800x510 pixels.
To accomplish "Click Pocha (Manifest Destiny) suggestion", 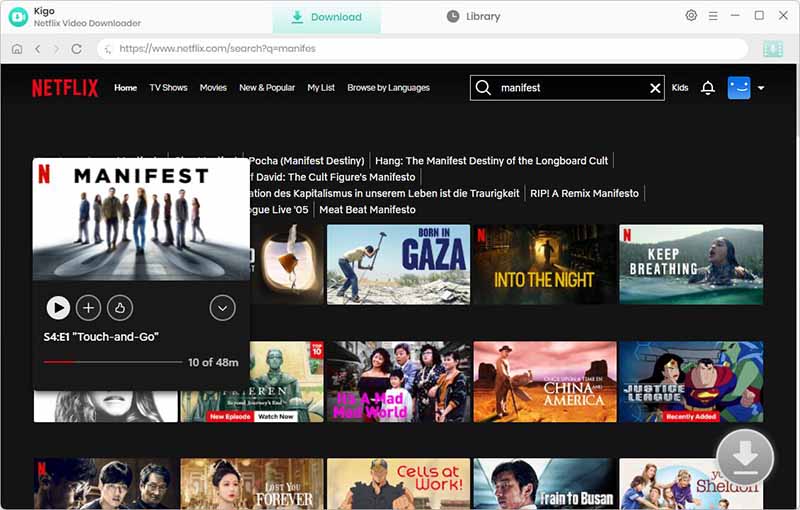I will click(307, 161).
